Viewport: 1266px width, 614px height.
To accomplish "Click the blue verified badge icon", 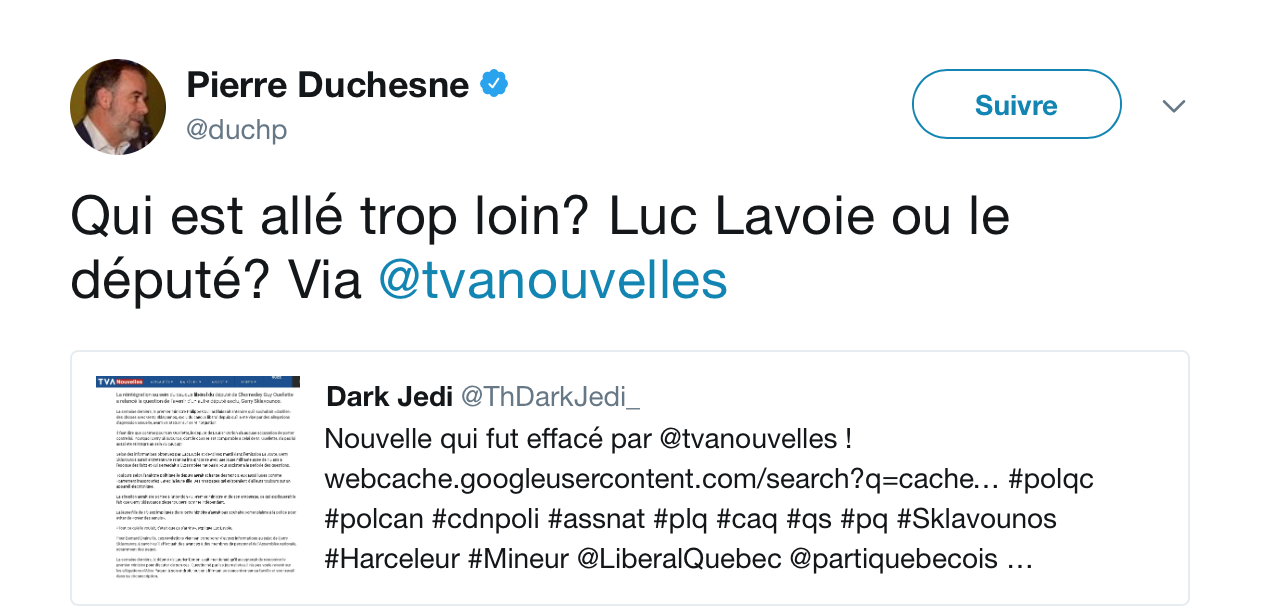I will point(494,84).
